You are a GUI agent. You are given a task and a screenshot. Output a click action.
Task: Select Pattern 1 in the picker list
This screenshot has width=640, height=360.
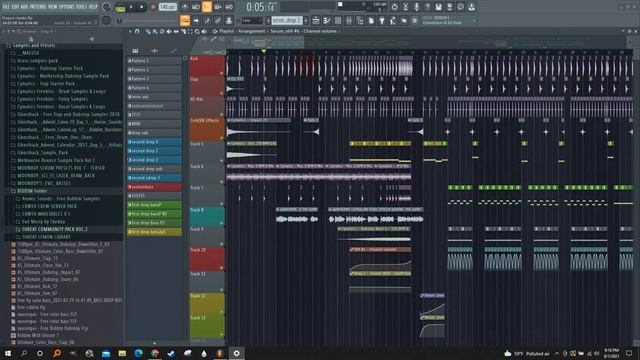coord(155,61)
